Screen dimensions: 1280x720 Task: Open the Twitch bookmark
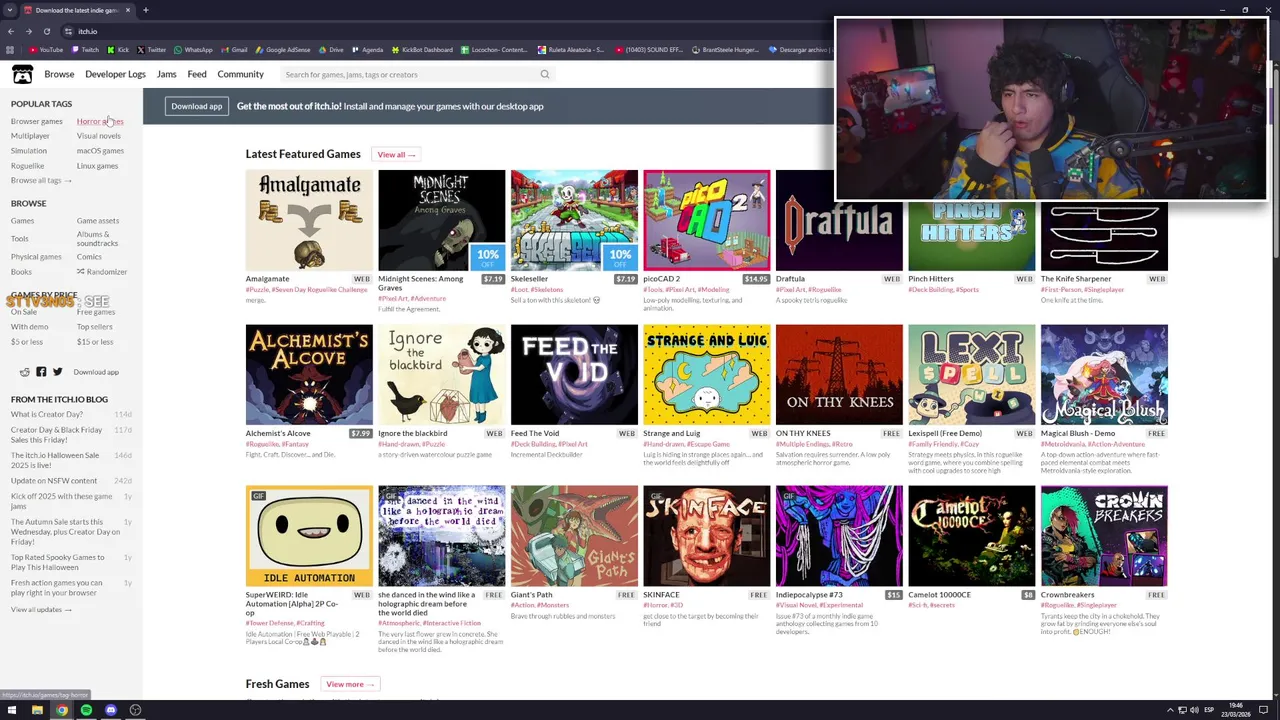pyautogui.click(x=85, y=49)
